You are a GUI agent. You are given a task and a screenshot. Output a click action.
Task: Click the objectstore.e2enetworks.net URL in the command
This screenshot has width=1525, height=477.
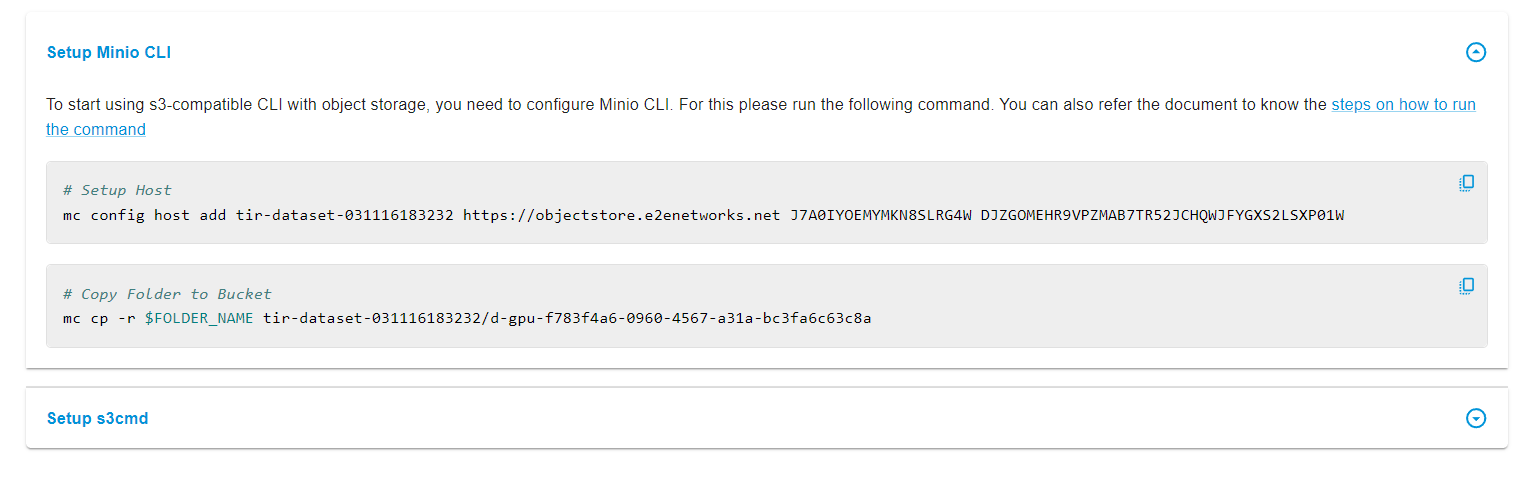pyautogui.click(x=621, y=215)
